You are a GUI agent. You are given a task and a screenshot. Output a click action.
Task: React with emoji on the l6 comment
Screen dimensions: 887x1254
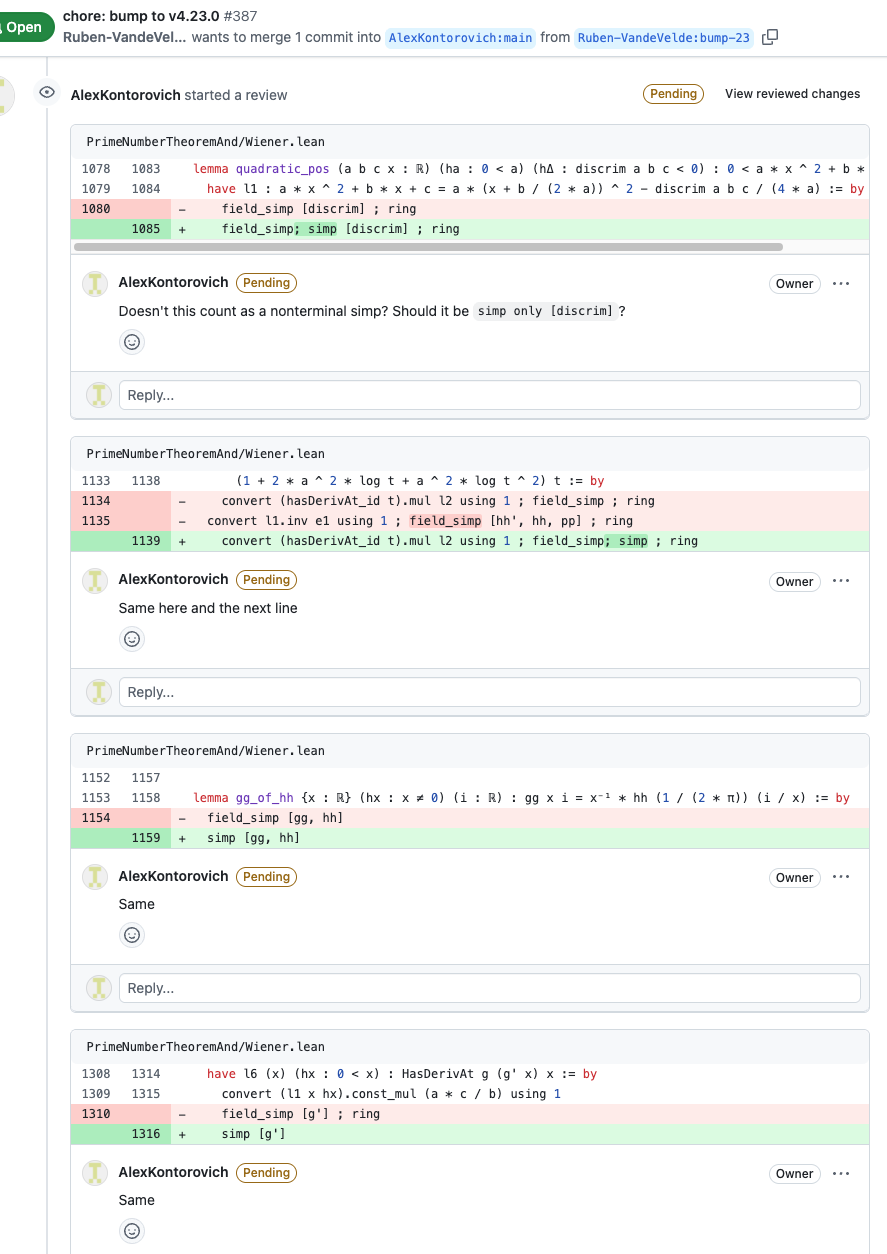(x=132, y=1231)
